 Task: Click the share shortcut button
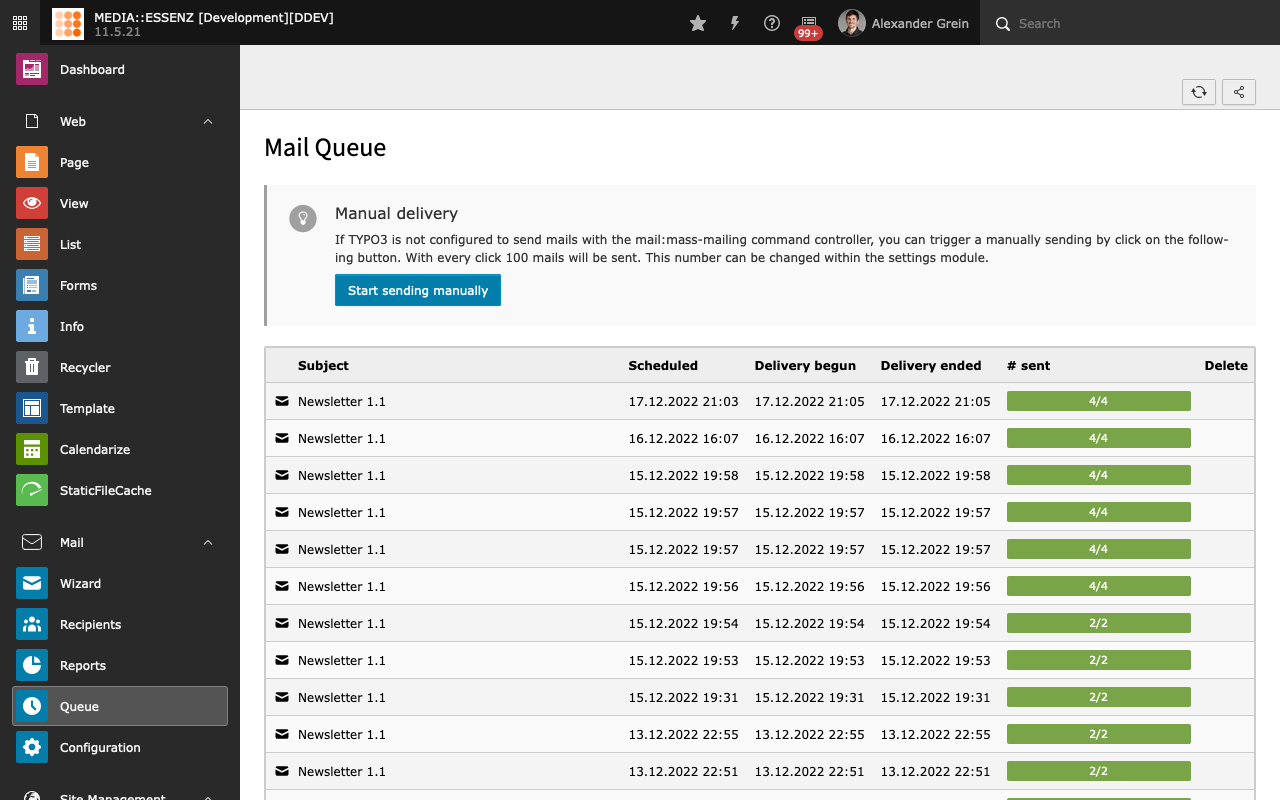[x=1239, y=92]
